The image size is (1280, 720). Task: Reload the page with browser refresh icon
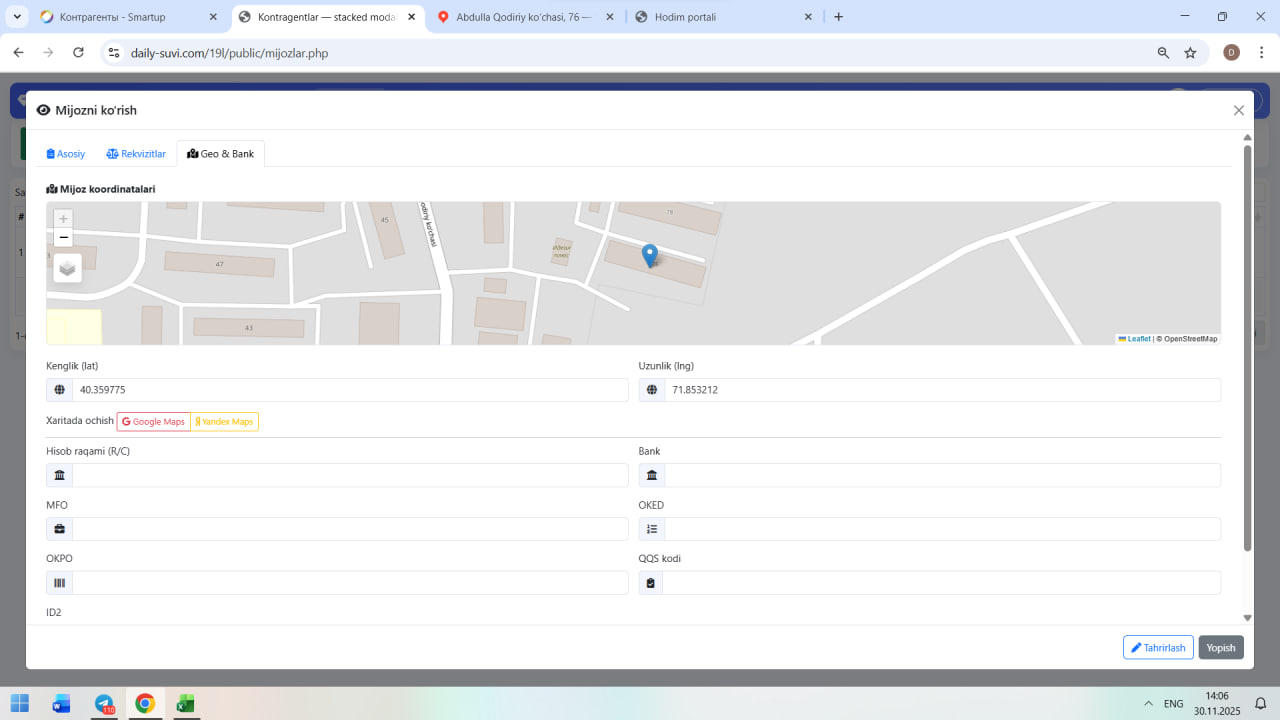click(78, 53)
